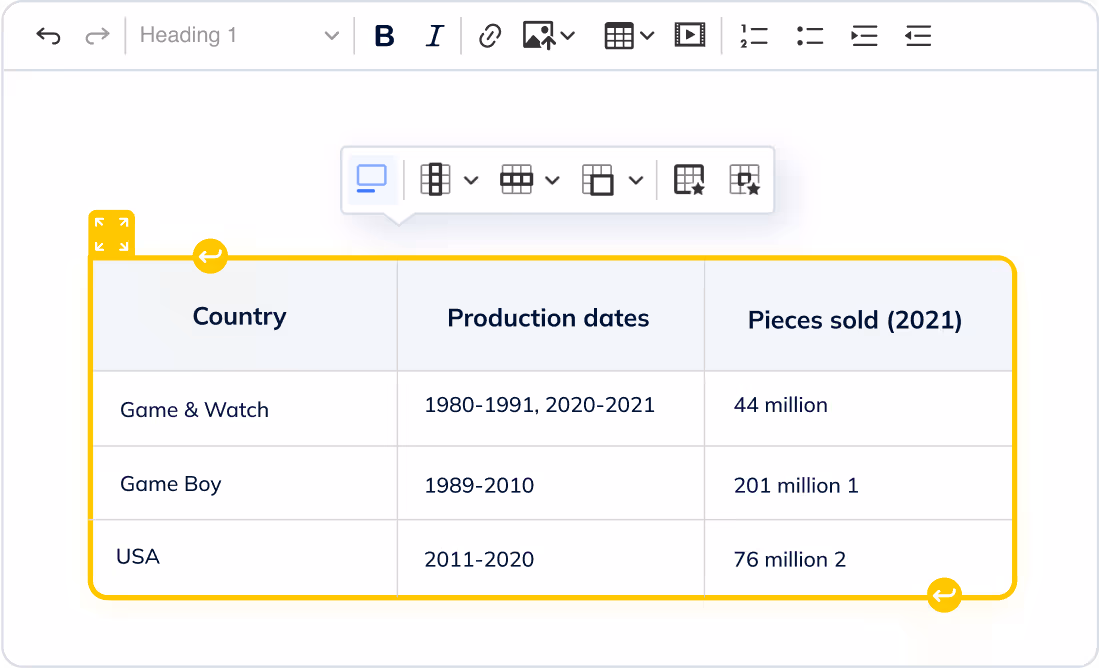
Task: Expand the merge cells dropdown
Action: [x=612, y=180]
